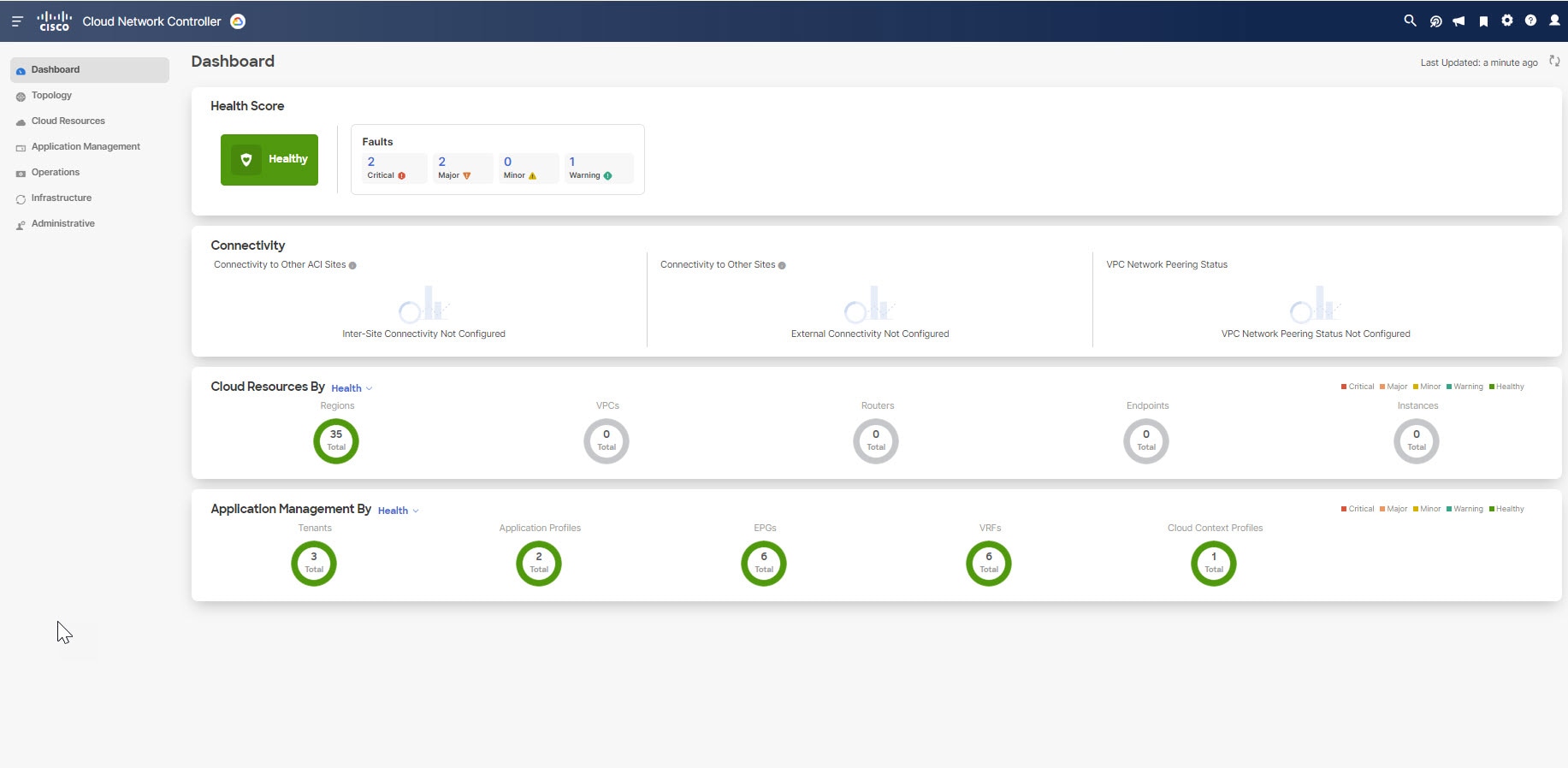Viewport: 1568px width, 768px height.
Task: Expand Application Management in the sidebar
Action: 90,147
